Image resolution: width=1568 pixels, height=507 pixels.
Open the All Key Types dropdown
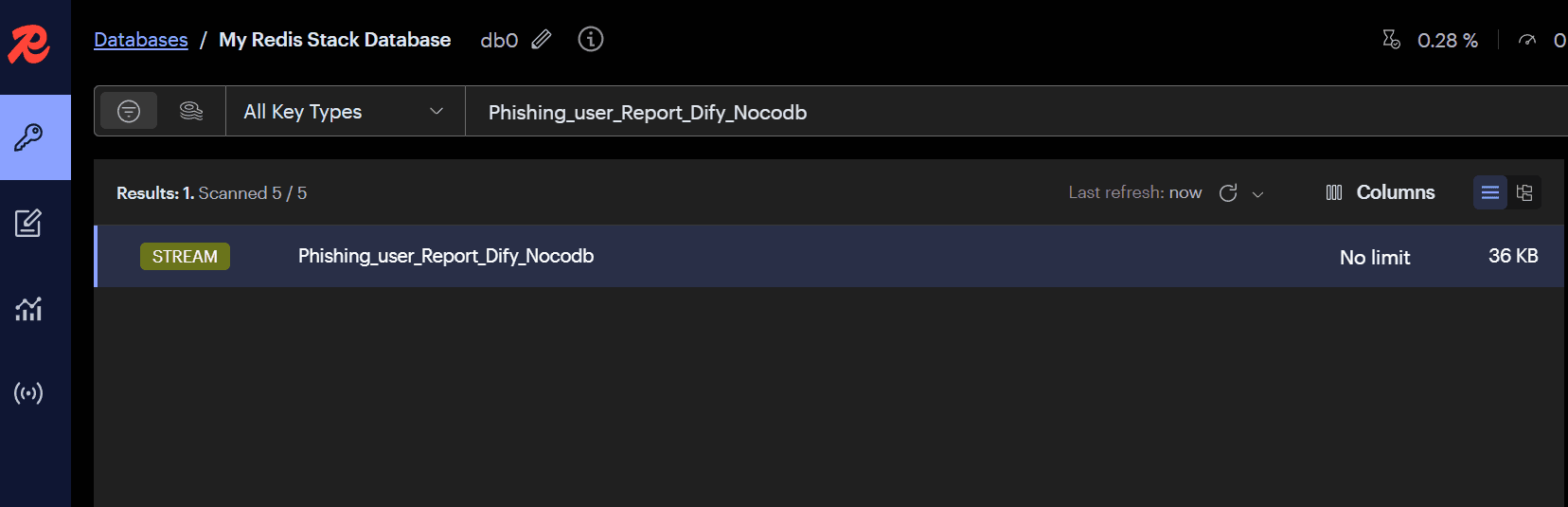pyautogui.click(x=345, y=112)
